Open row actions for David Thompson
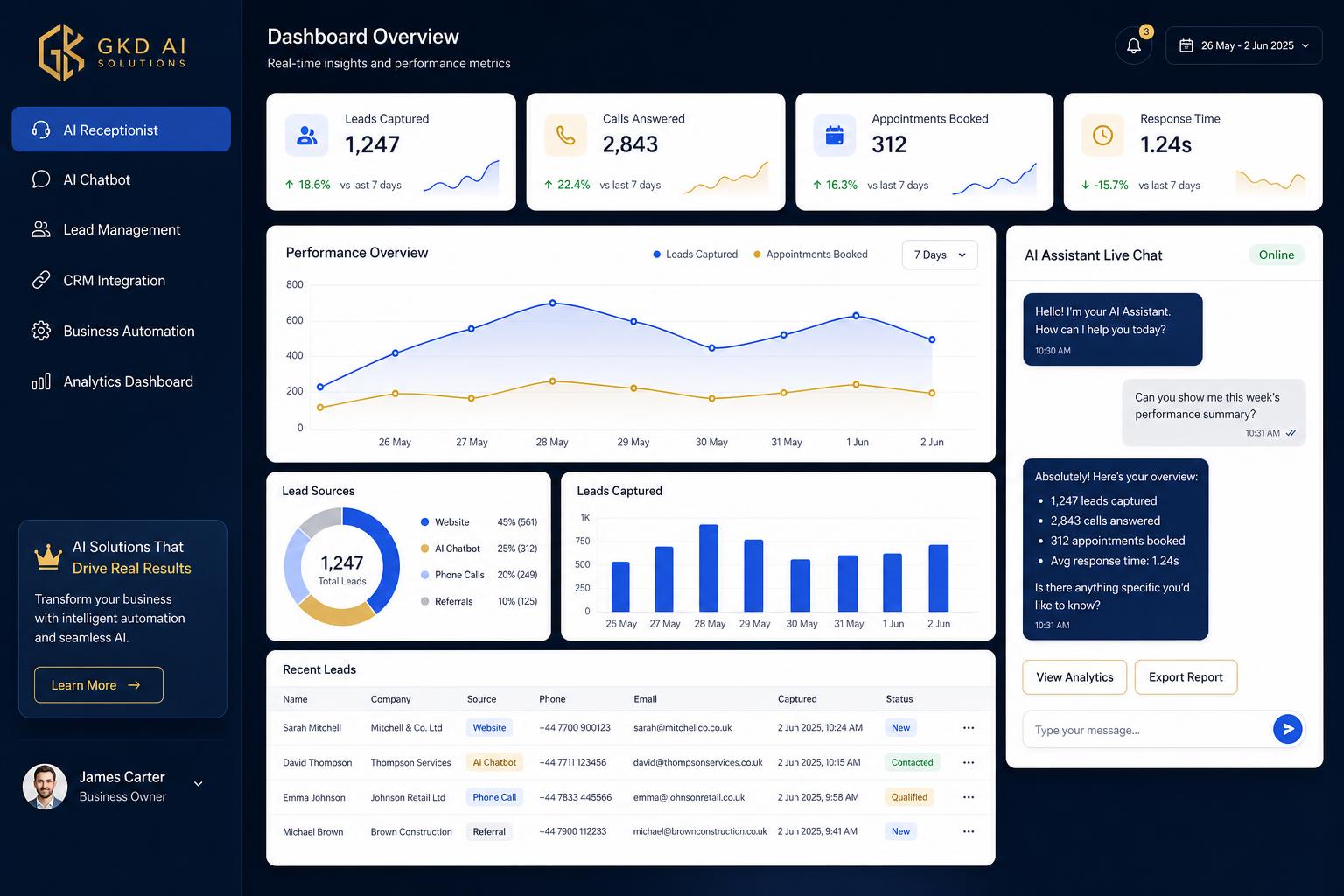Image resolution: width=1344 pixels, height=896 pixels. tap(969, 762)
